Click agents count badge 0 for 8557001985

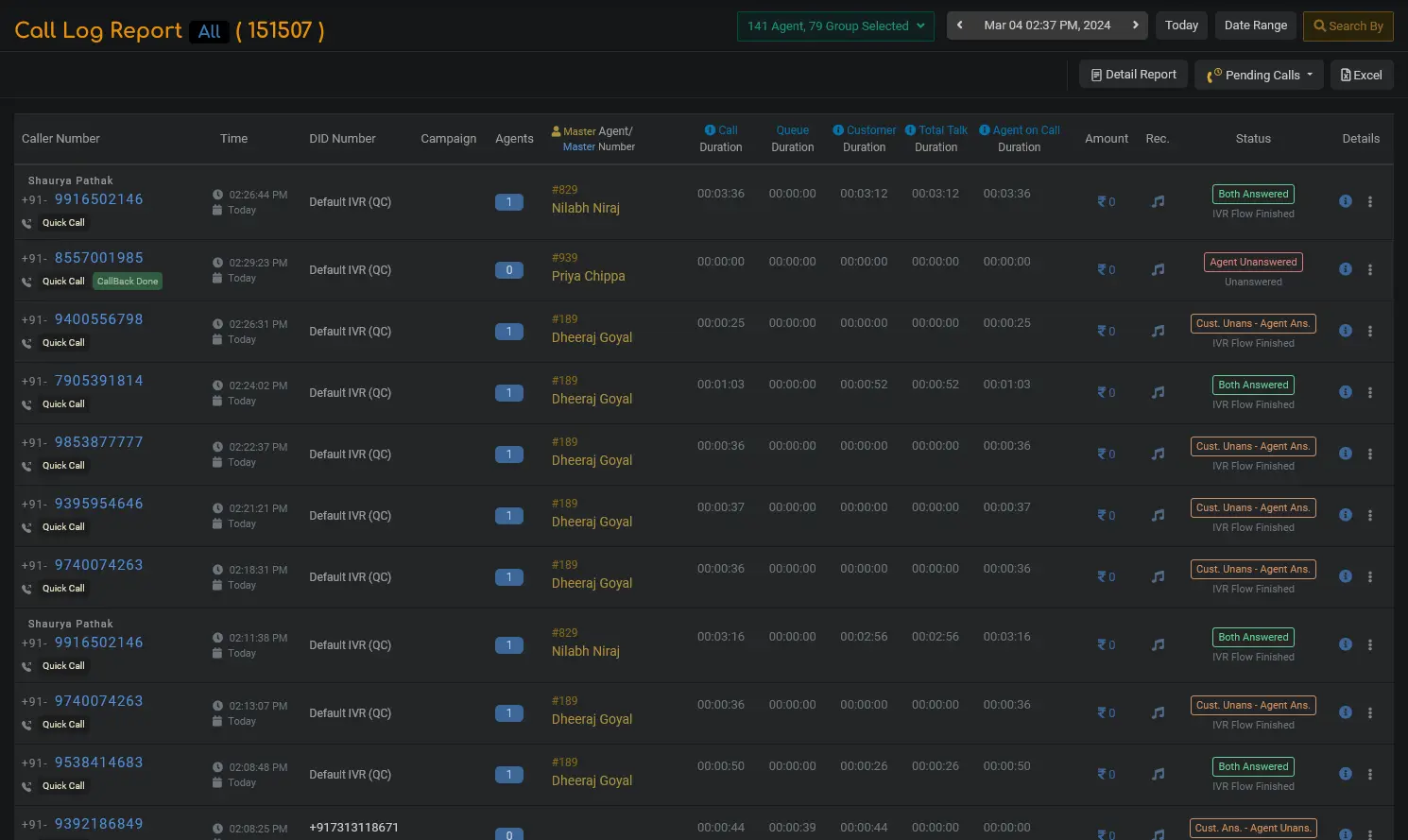click(x=508, y=270)
